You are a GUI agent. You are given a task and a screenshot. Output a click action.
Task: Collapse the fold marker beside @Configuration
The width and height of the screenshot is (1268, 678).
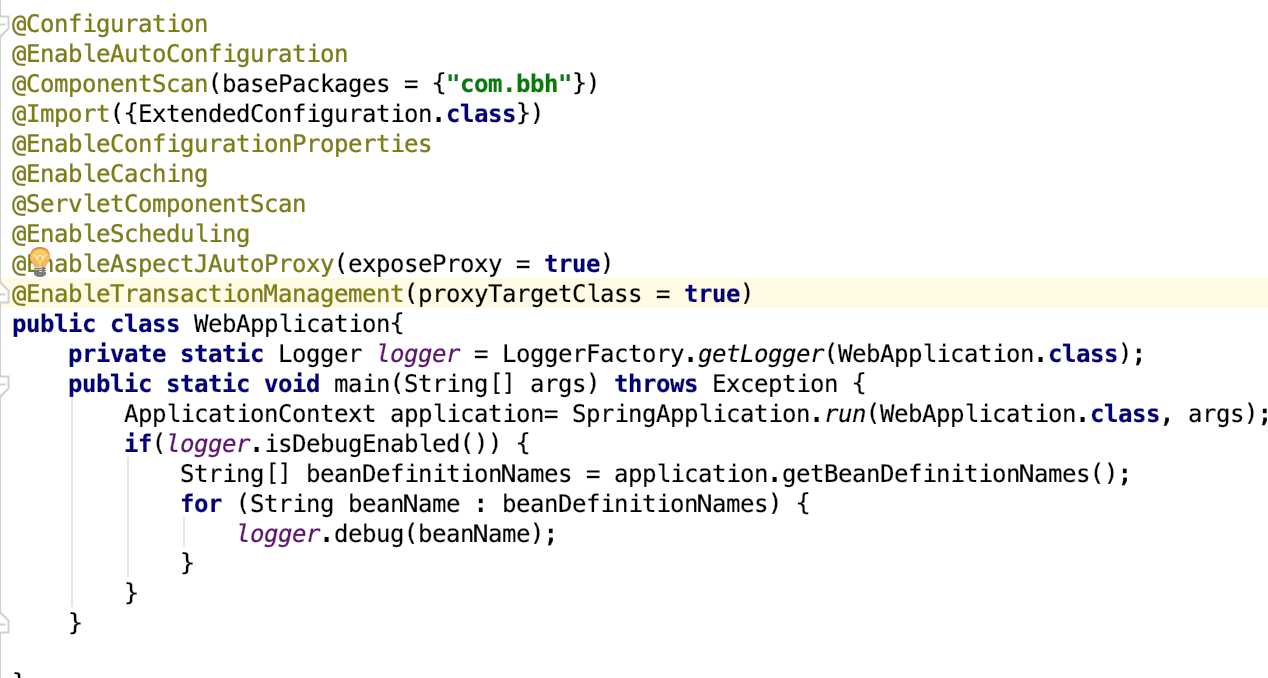(5, 24)
